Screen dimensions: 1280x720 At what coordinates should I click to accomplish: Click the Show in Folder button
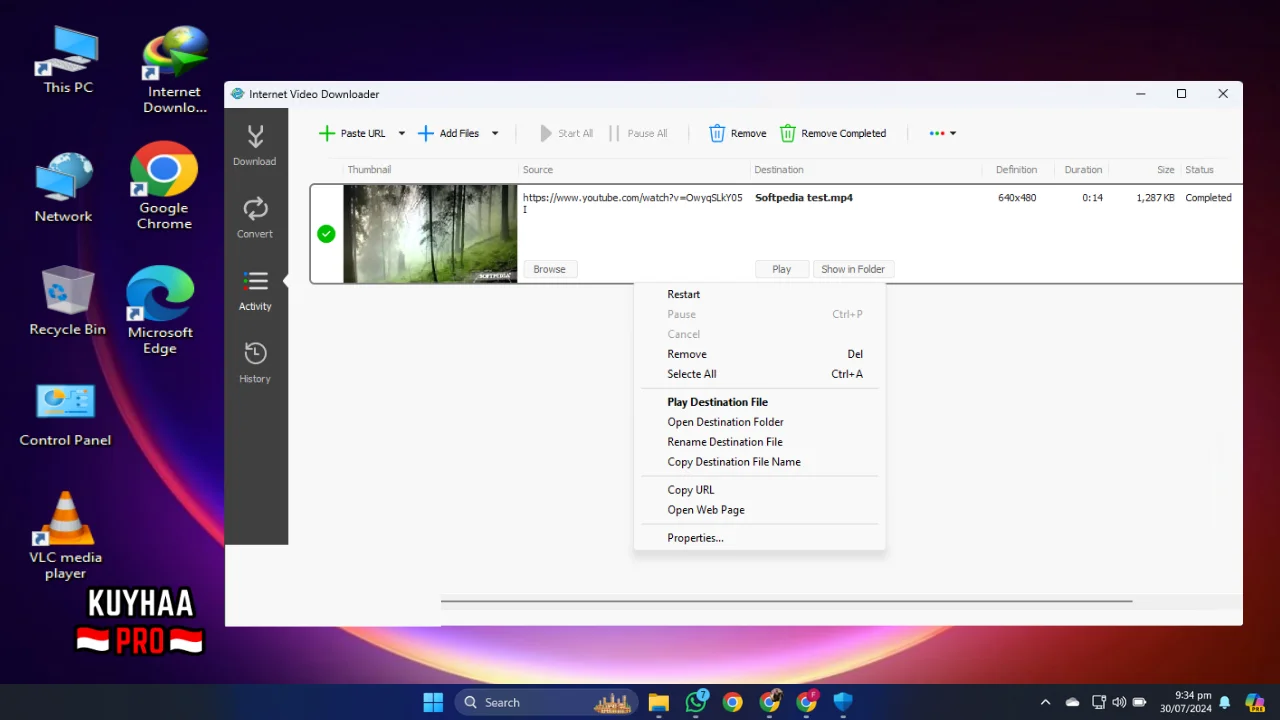click(x=853, y=269)
